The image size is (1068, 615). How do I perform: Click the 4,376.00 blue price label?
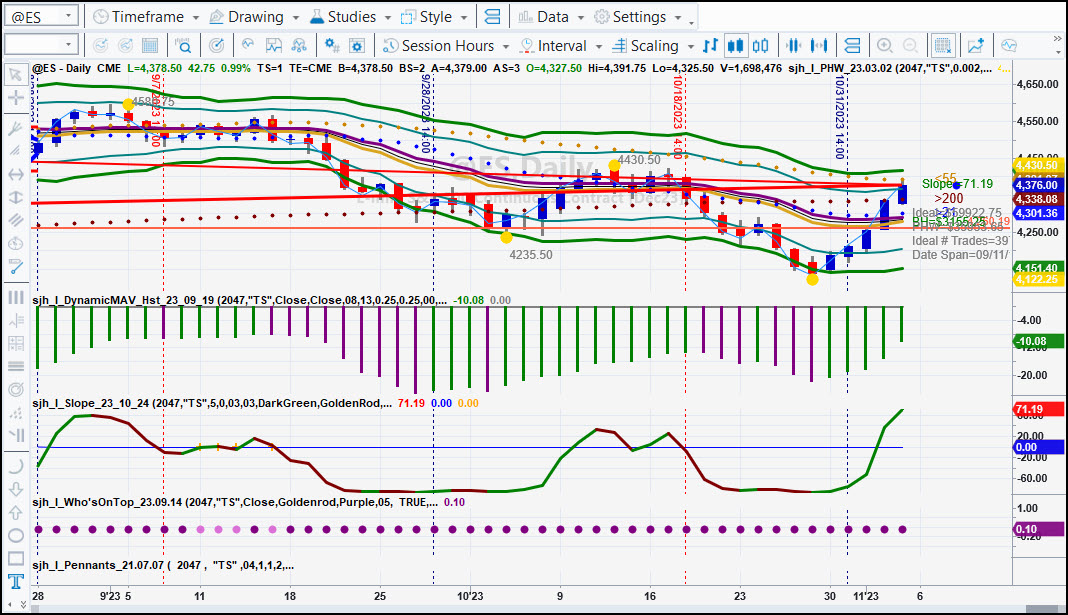tap(1037, 185)
